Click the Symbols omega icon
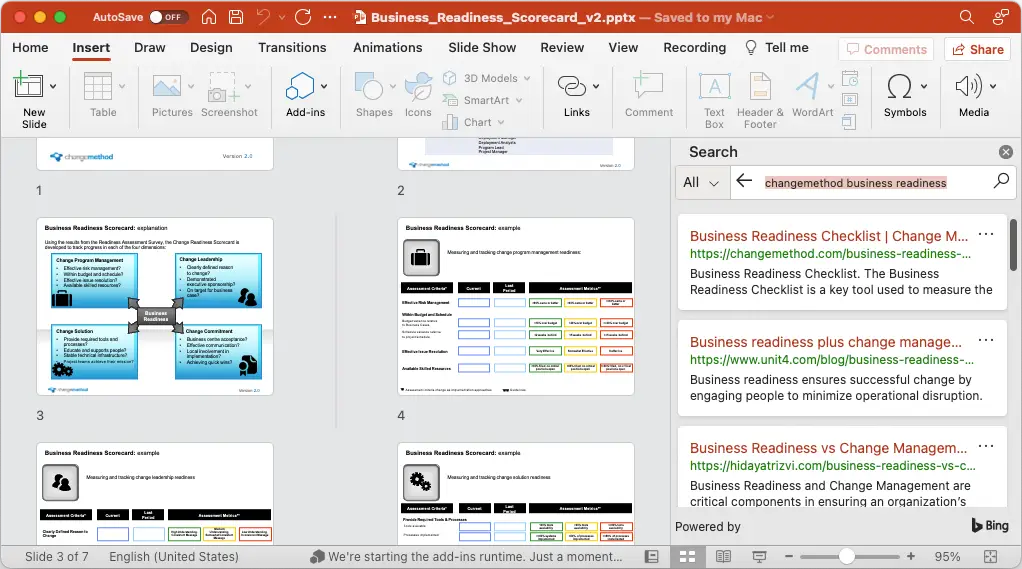This screenshot has width=1022, height=569. pos(899,86)
